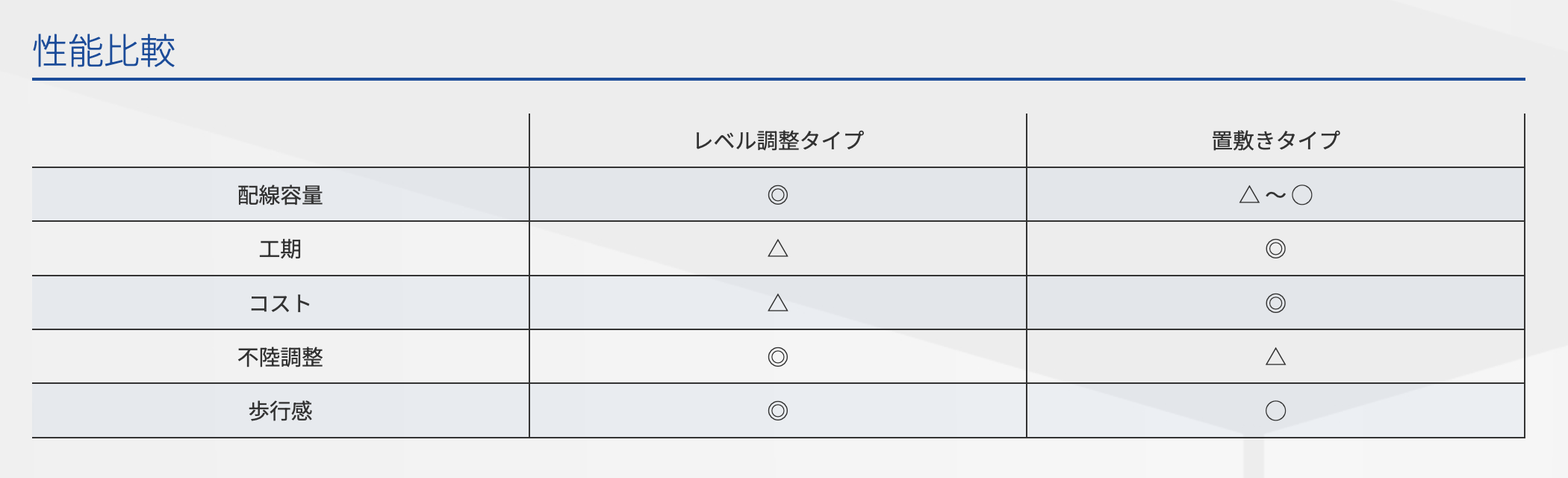Select the 不陸調整 row label
Image resolution: width=1568 pixels, height=478 pixels.
pyautogui.click(x=280, y=357)
